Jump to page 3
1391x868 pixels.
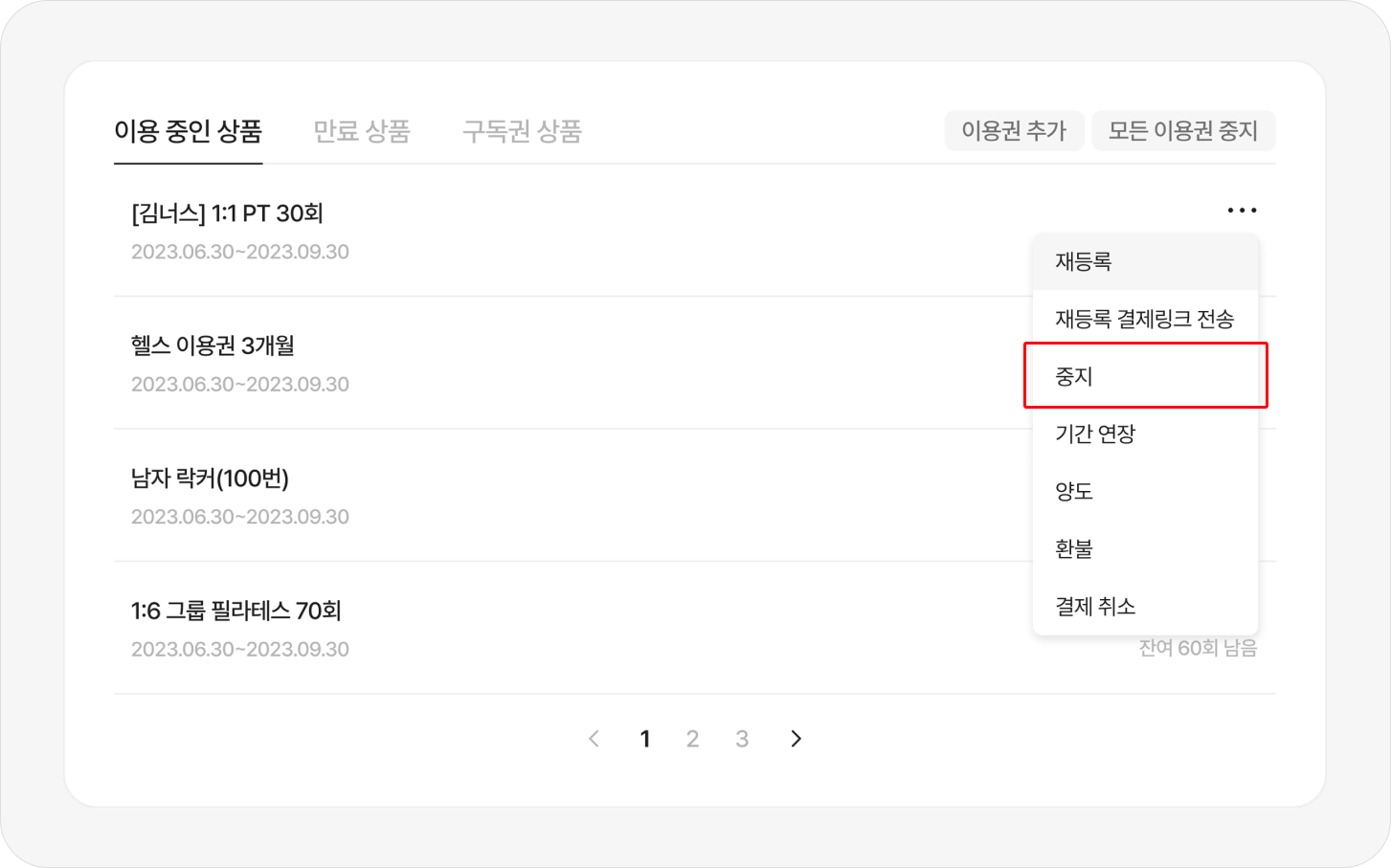click(x=742, y=739)
